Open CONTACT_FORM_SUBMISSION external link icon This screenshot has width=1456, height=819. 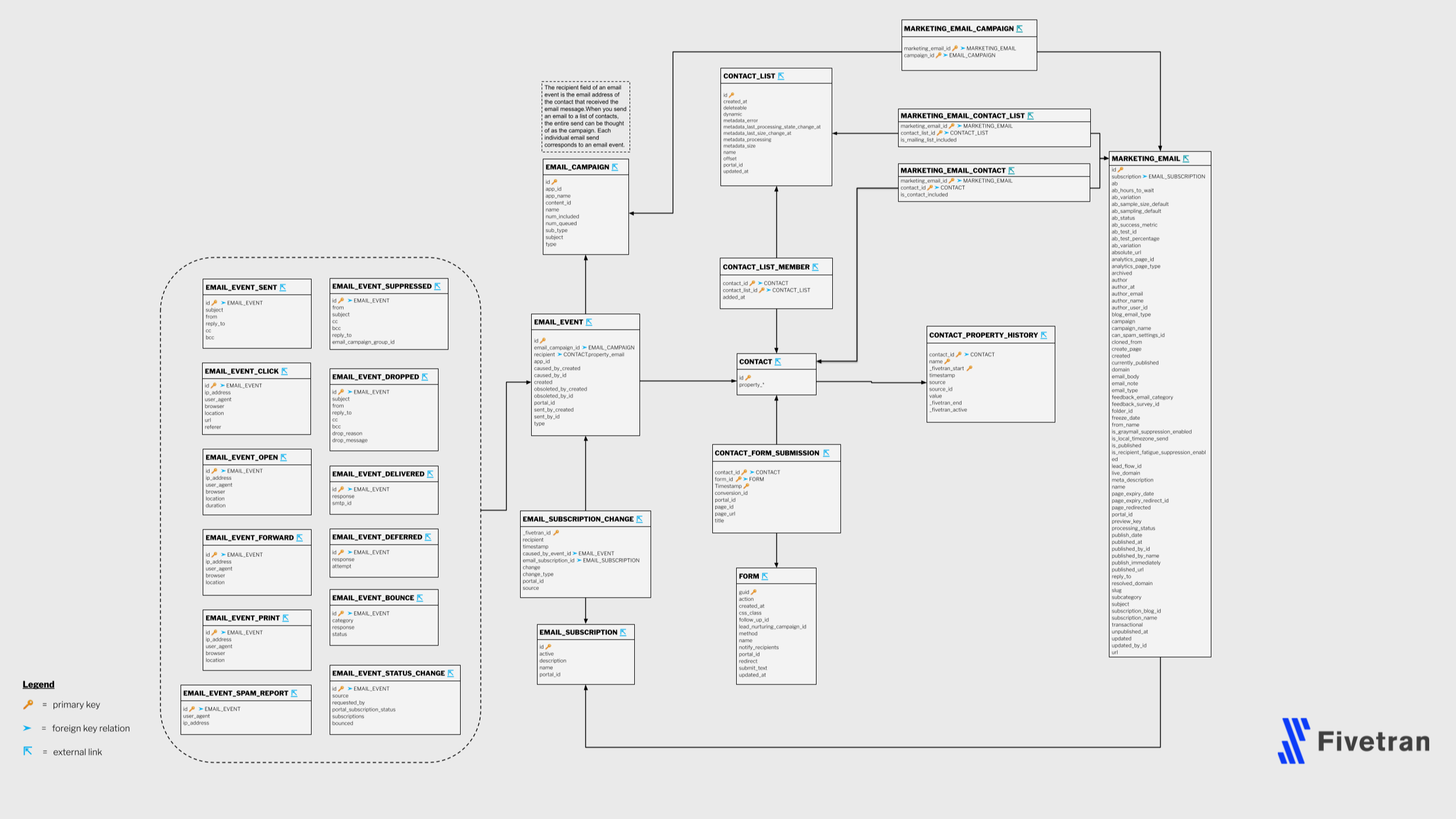pyautogui.click(x=826, y=453)
